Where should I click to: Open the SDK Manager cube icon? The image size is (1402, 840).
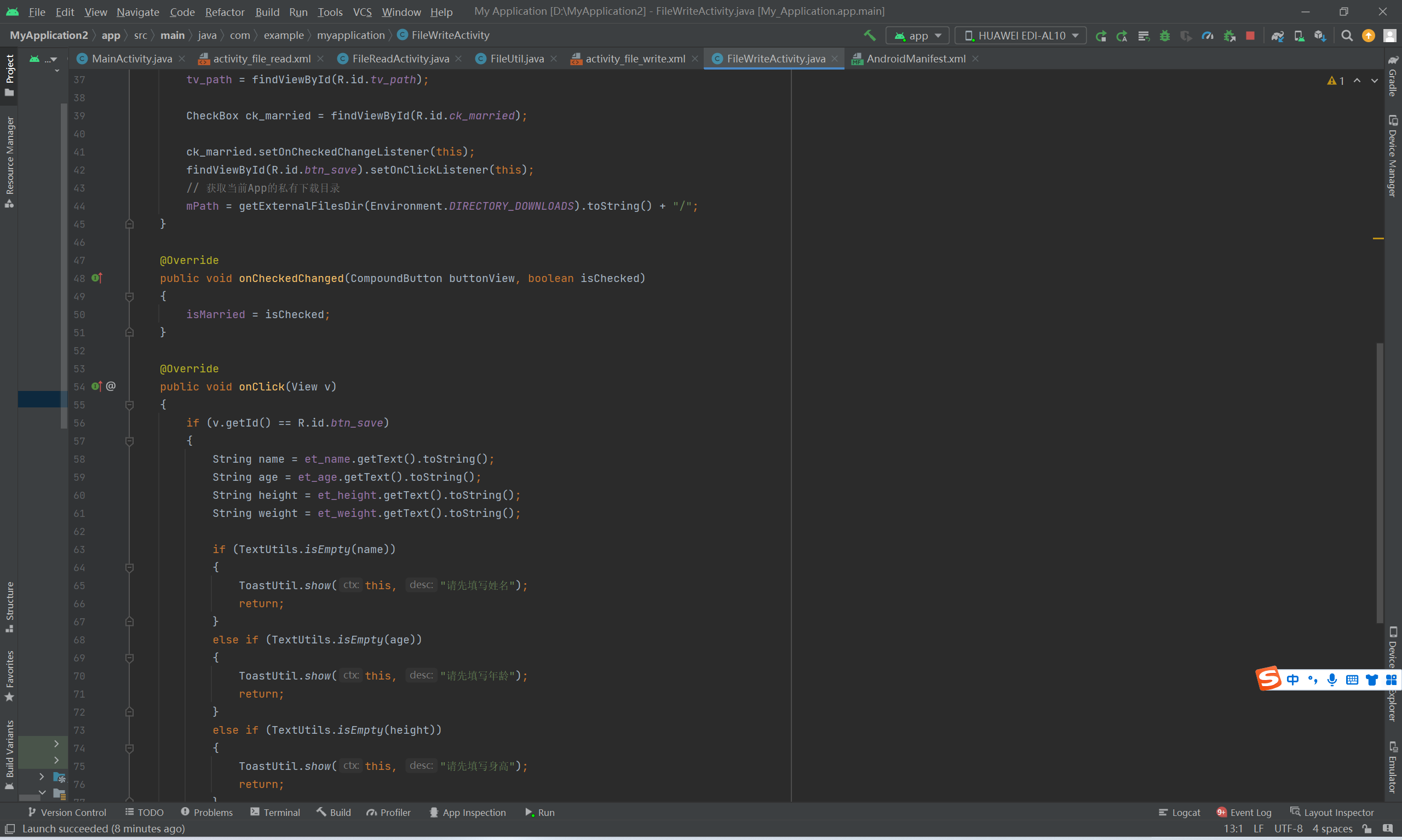1319,36
